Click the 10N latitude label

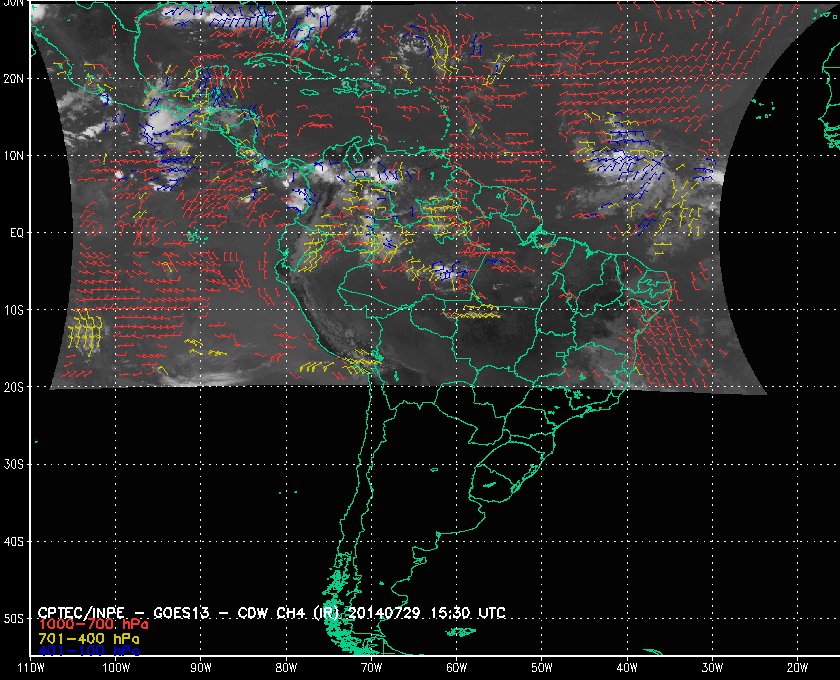14,156
